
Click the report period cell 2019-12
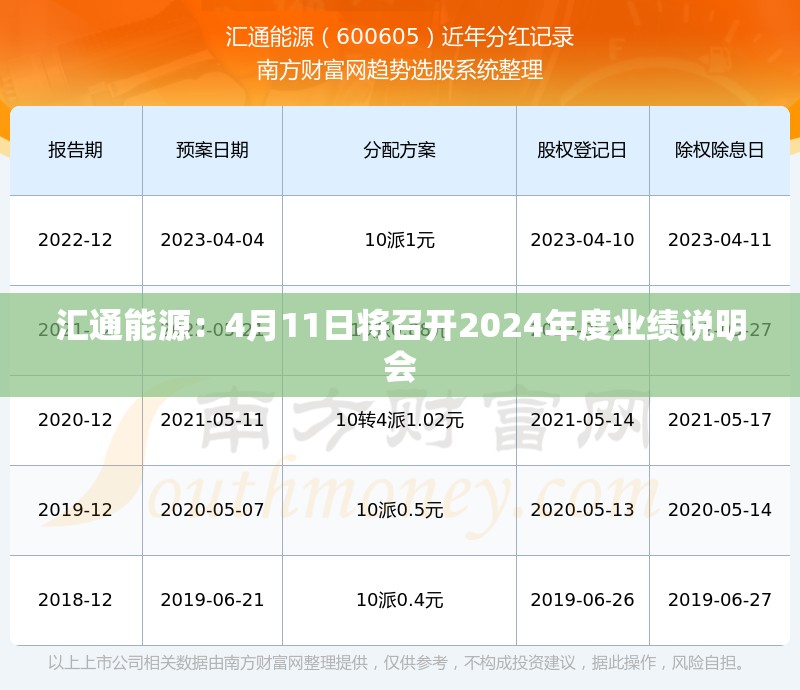click(x=76, y=510)
